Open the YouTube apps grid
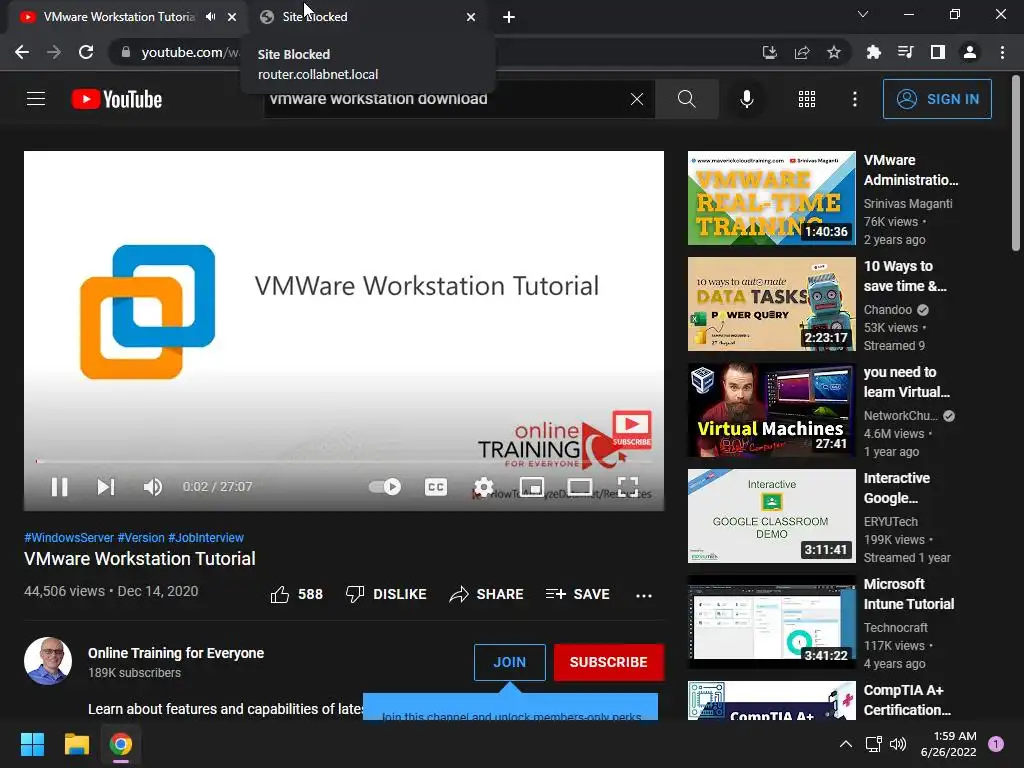The width and height of the screenshot is (1024, 768). point(807,99)
